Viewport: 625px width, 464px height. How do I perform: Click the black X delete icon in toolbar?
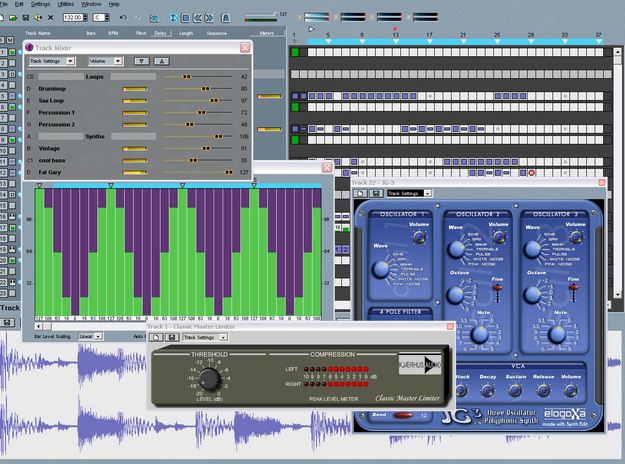(x=51, y=18)
